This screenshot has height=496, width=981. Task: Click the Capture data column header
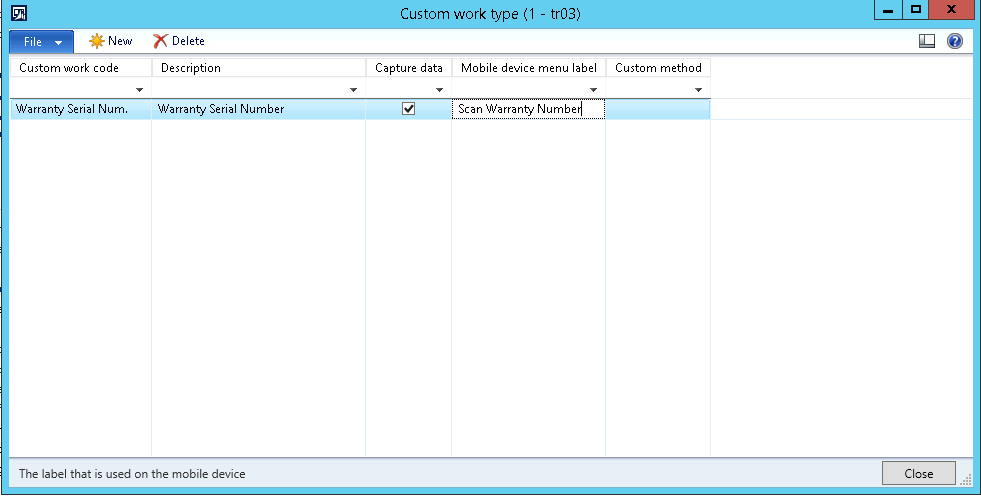tap(409, 68)
